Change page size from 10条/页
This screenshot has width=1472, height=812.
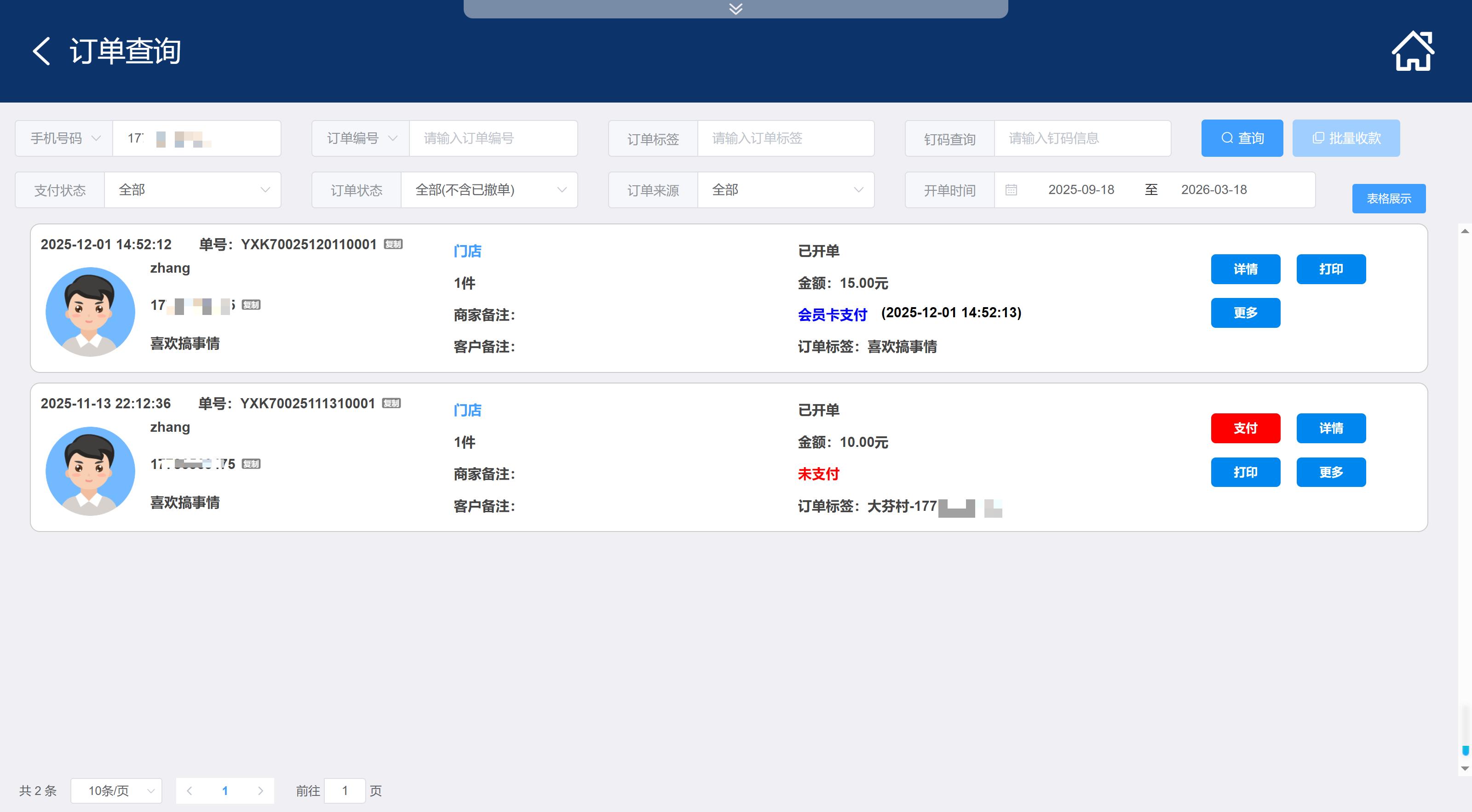(116, 790)
